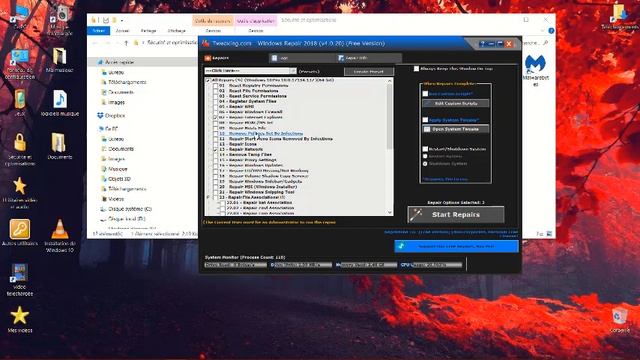Screen dimensions: 640x360
Task: Open Ma musique folder on desktop
Action: (60, 60)
